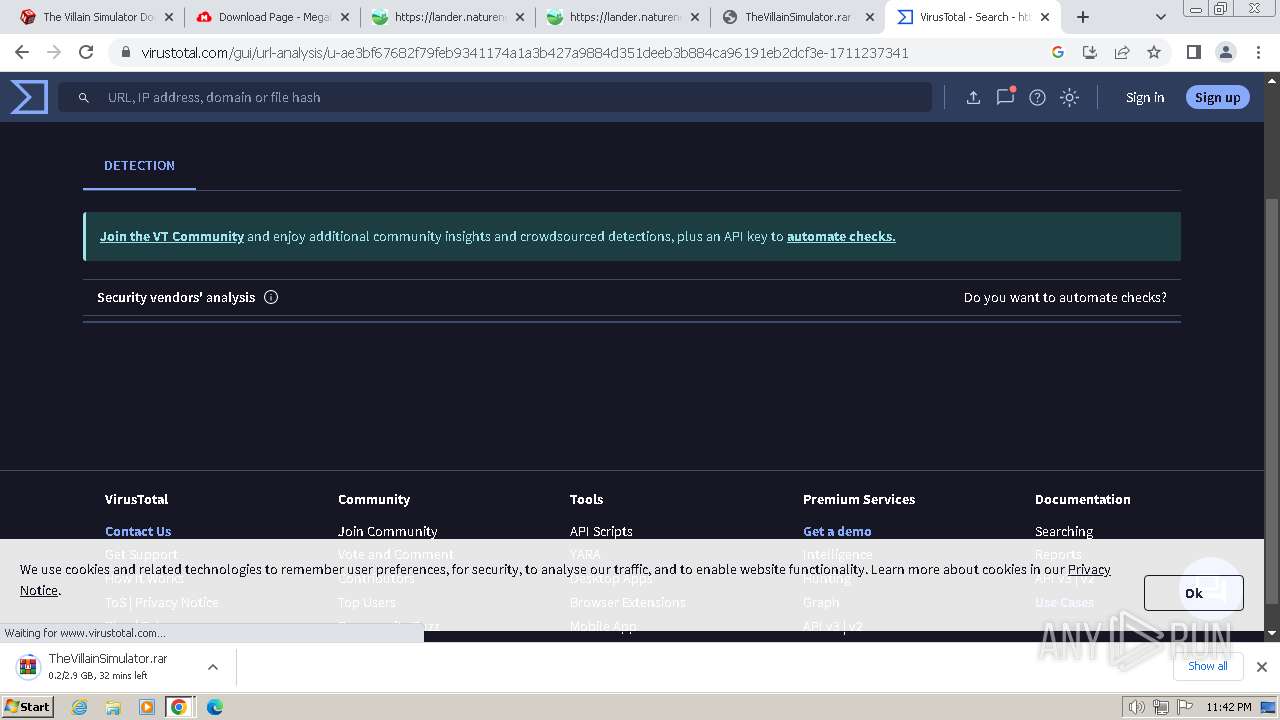This screenshot has height=720, width=1280.
Task: Click the browser back arrow
Action: [x=22, y=52]
